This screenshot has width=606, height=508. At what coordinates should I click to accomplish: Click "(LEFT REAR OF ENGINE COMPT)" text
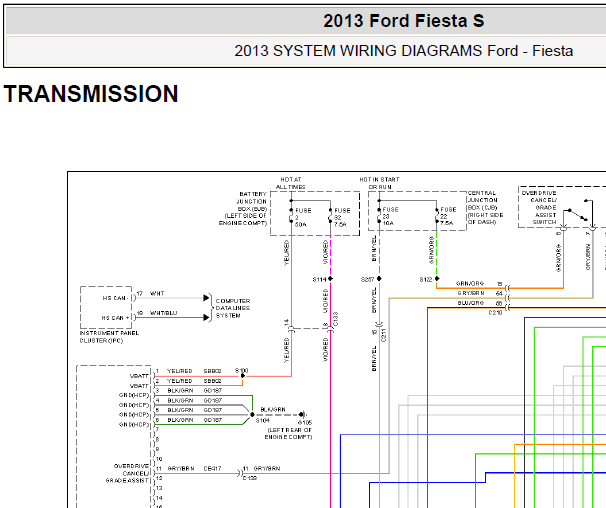click(x=288, y=433)
